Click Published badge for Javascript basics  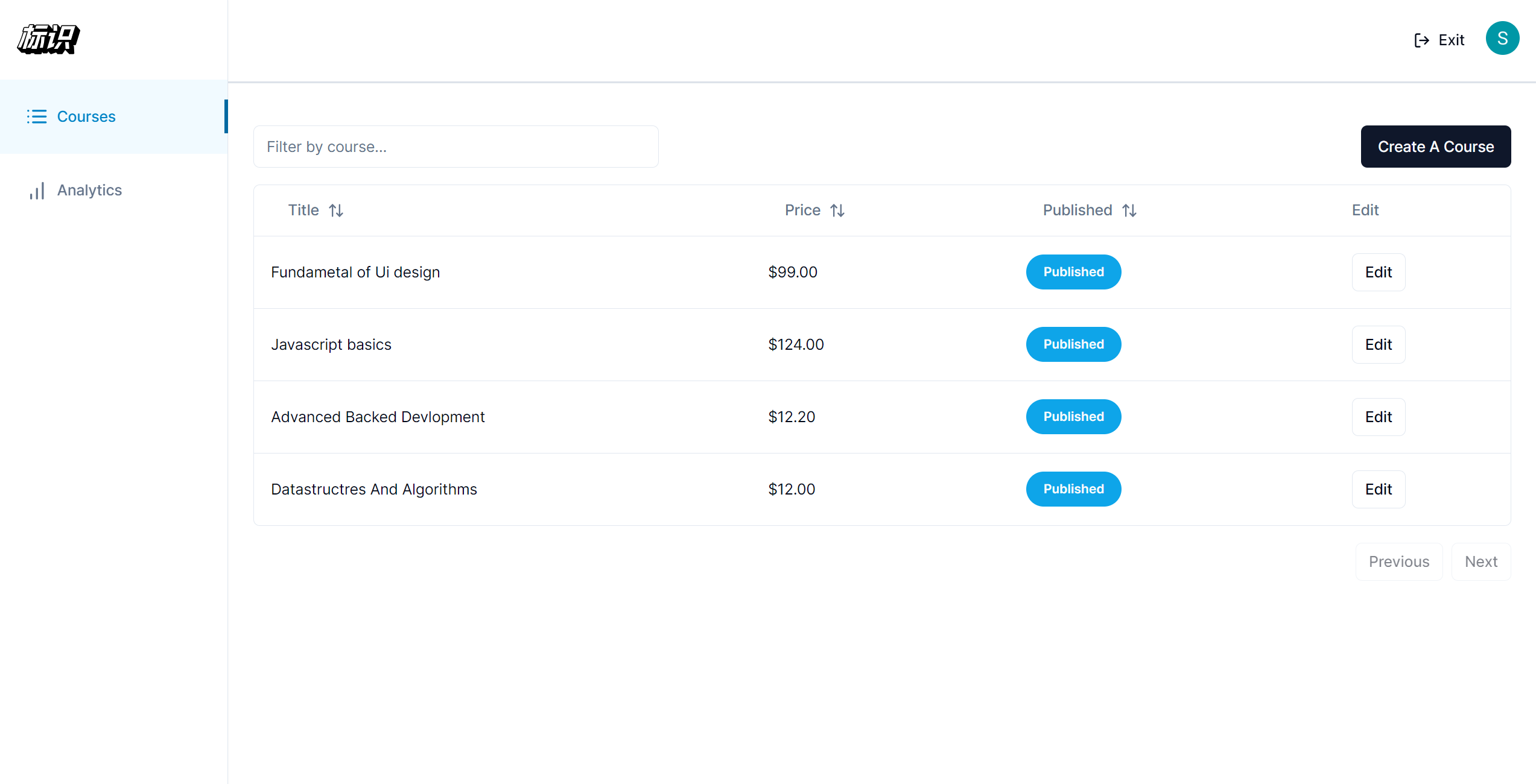pyautogui.click(x=1073, y=344)
